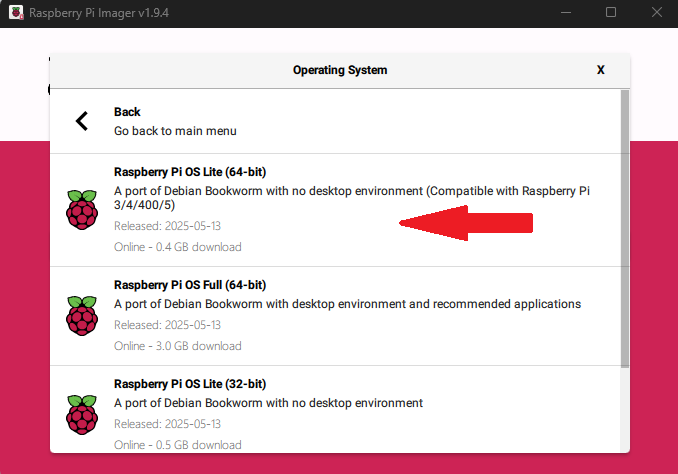This screenshot has height=474, width=678.
Task: Click 'Released: 2025-05-13' under OS Lite (64-bit)
Action: pos(167,226)
